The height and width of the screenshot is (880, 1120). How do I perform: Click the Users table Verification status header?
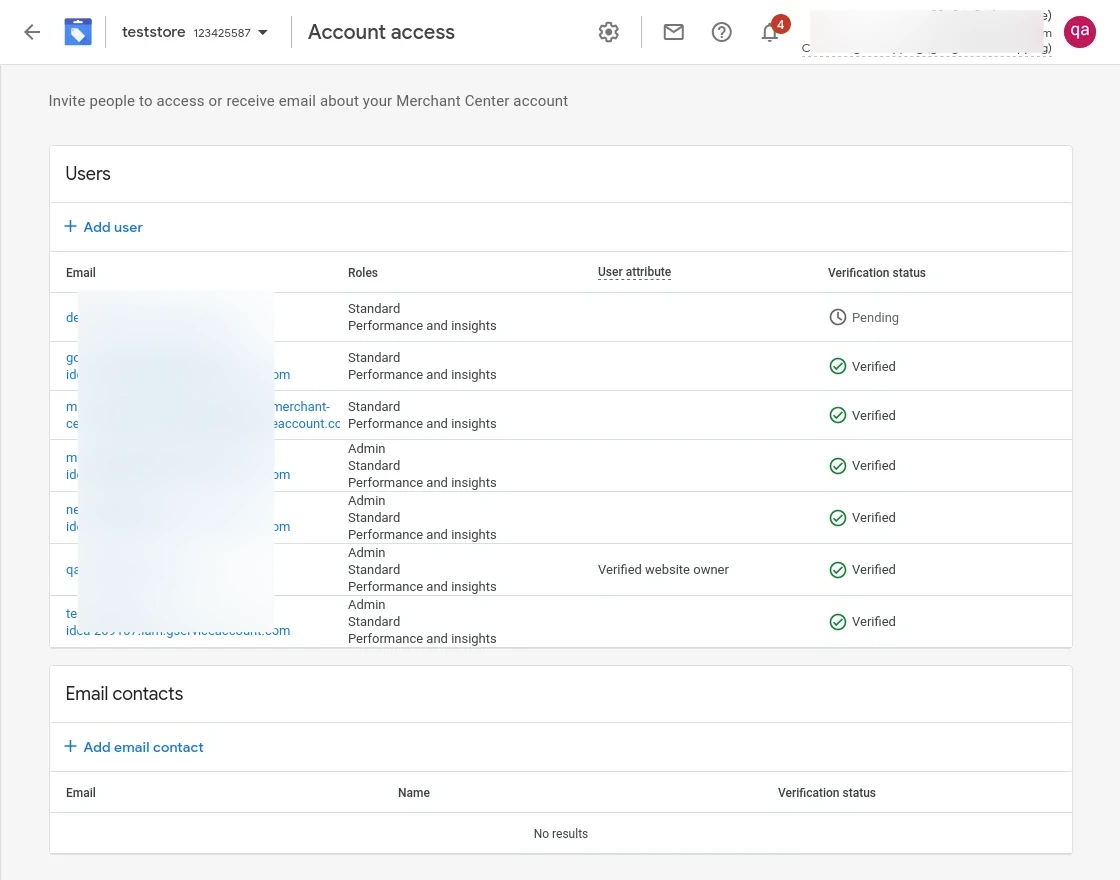pos(876,273)
